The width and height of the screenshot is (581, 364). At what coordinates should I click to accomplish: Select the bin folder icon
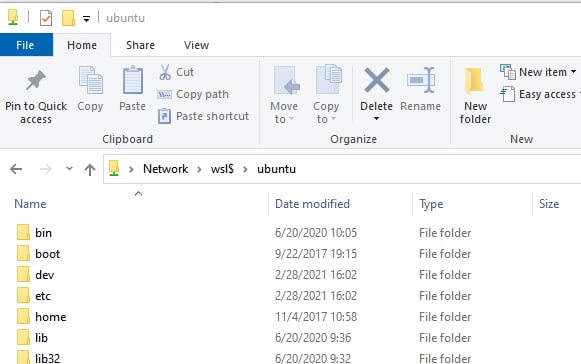point(23,232)
